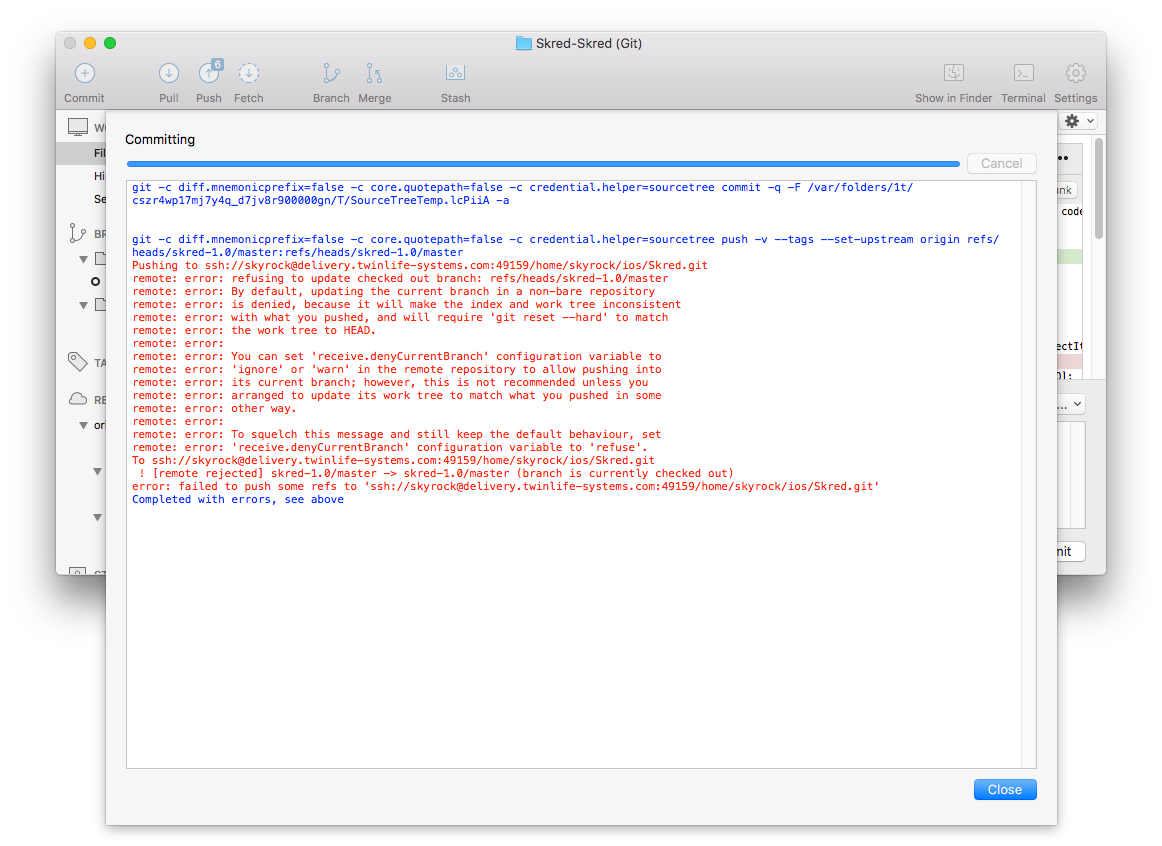Click Show in Finder icon
Screen dimensions: 1162x846
[x=954, y=73]
